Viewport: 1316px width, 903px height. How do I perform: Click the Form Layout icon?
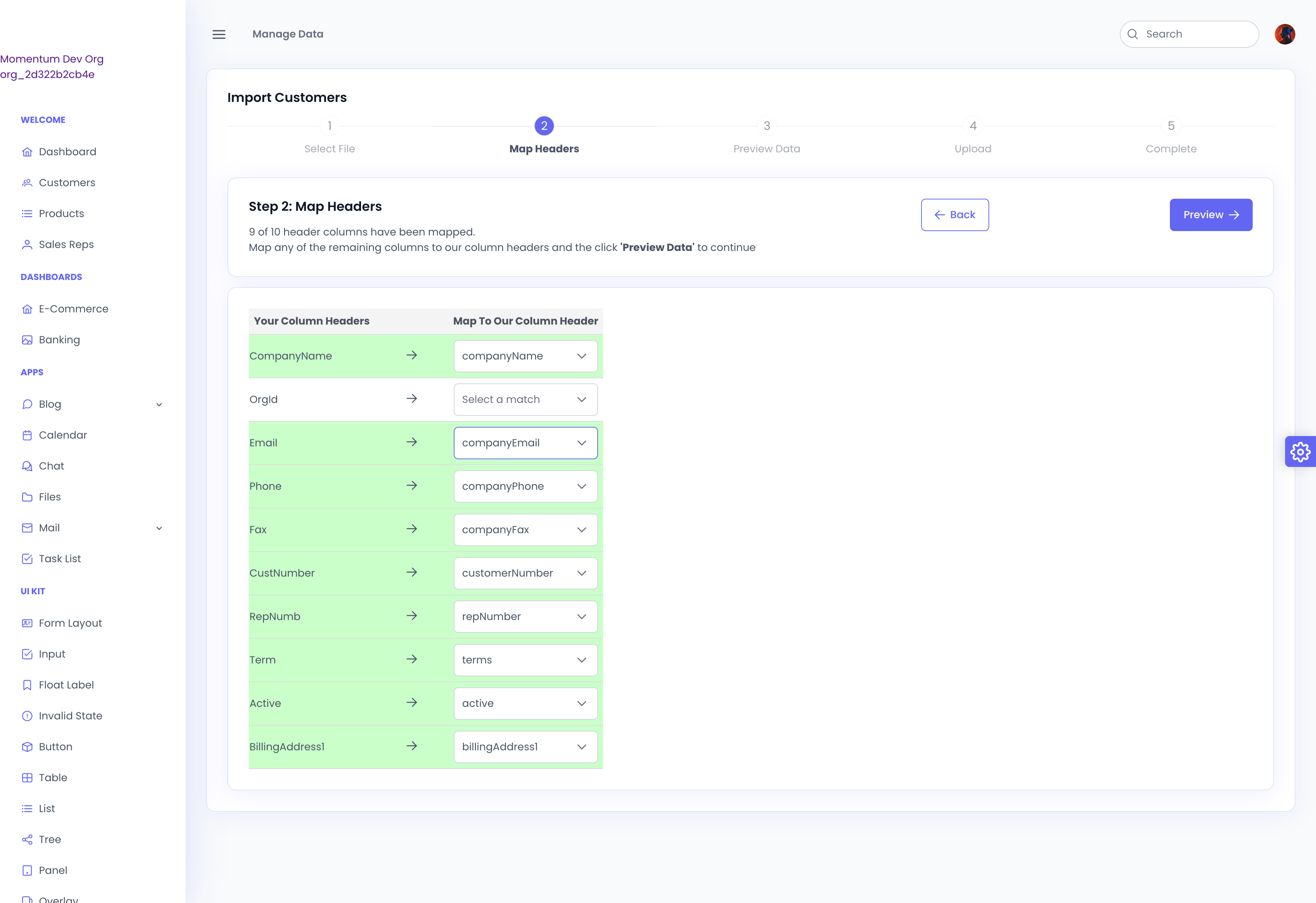[x=27, y=623]
